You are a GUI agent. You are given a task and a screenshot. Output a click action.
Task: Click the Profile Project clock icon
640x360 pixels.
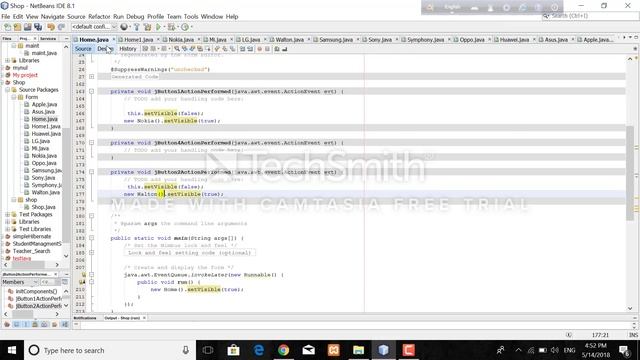[x=184, y=27]
